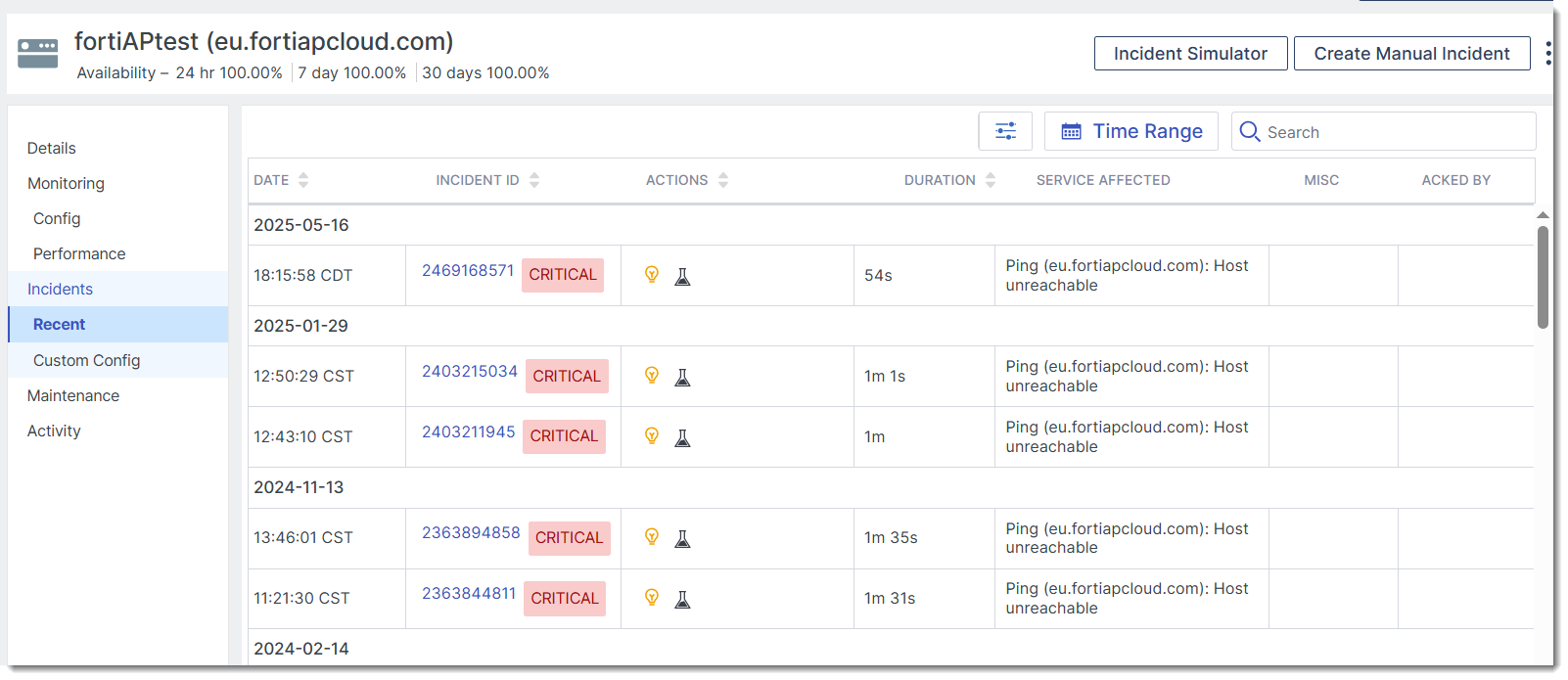
Task: Sort by the Incident ID column
Action: 534,180
